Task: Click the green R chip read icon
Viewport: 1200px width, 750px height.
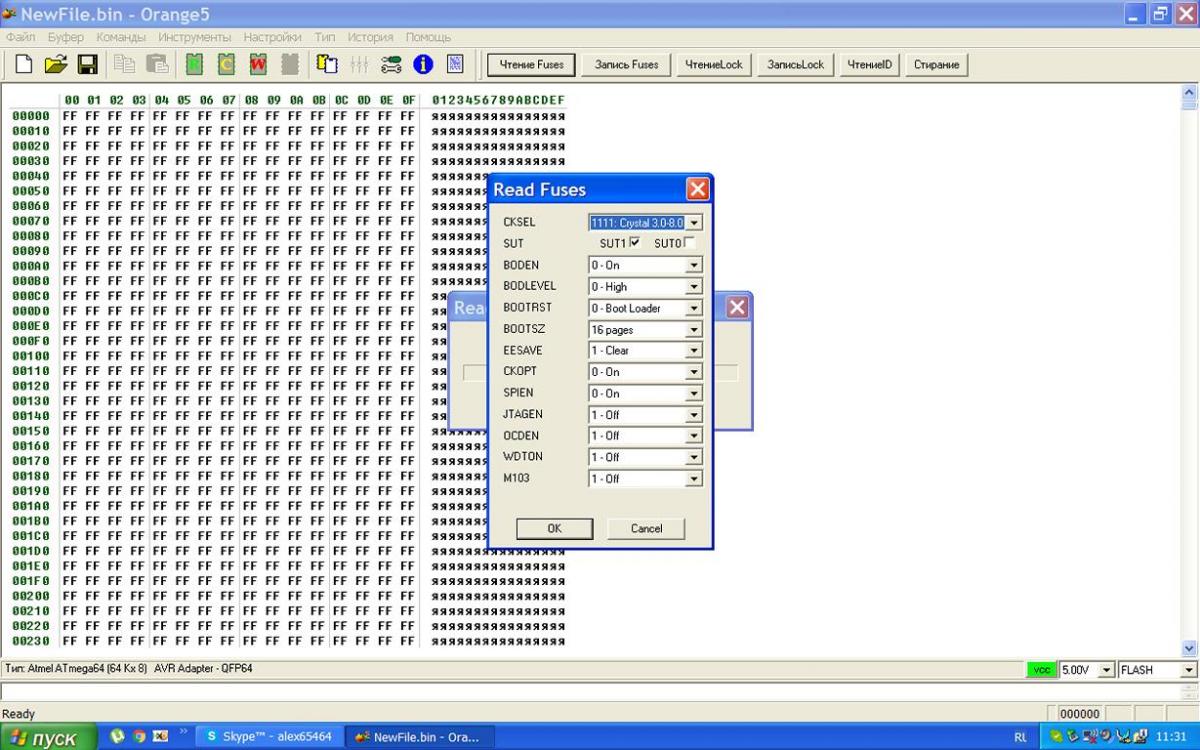Action: tap(194, 65)
